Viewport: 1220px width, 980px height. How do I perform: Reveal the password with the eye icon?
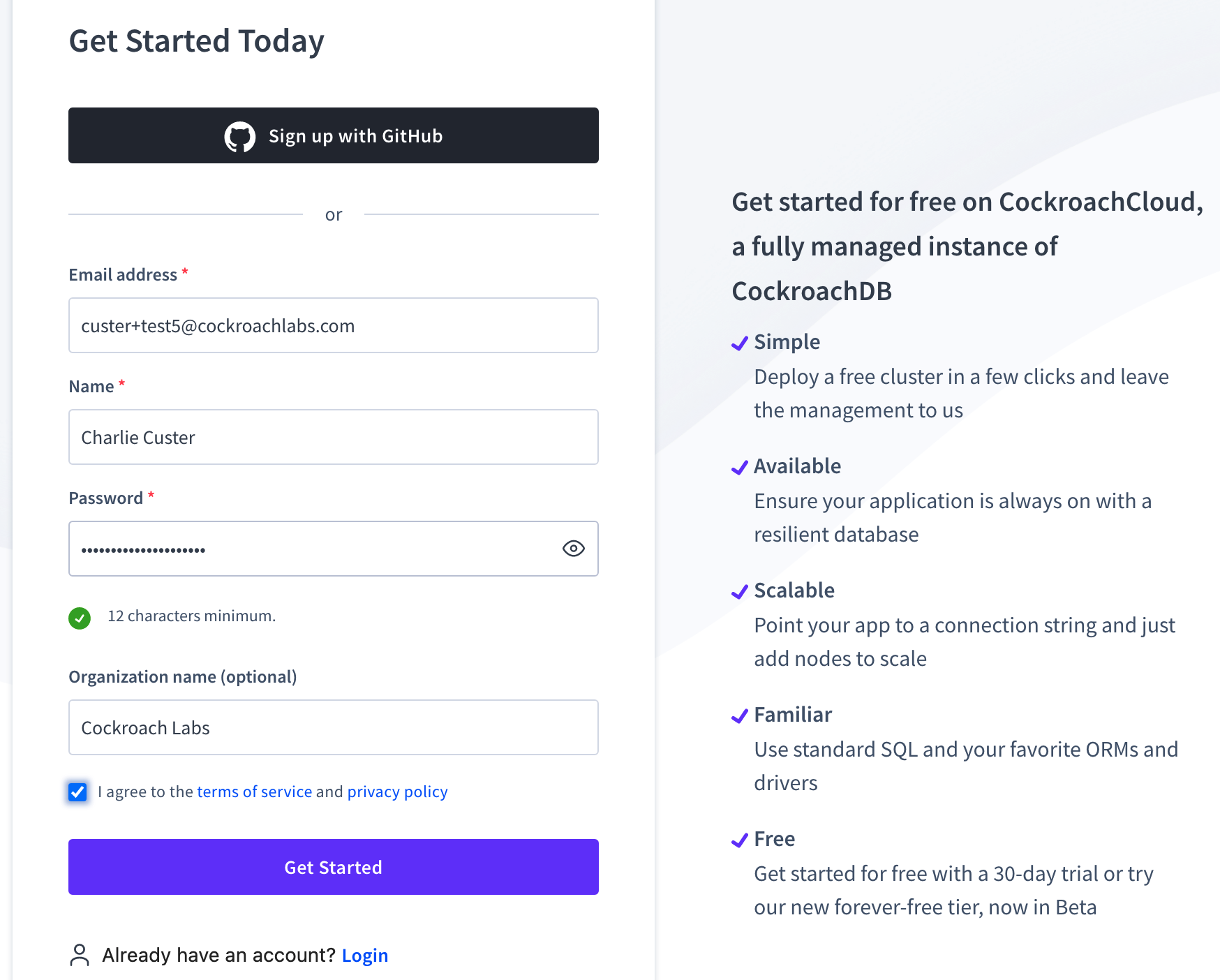(x=574, y=549)
